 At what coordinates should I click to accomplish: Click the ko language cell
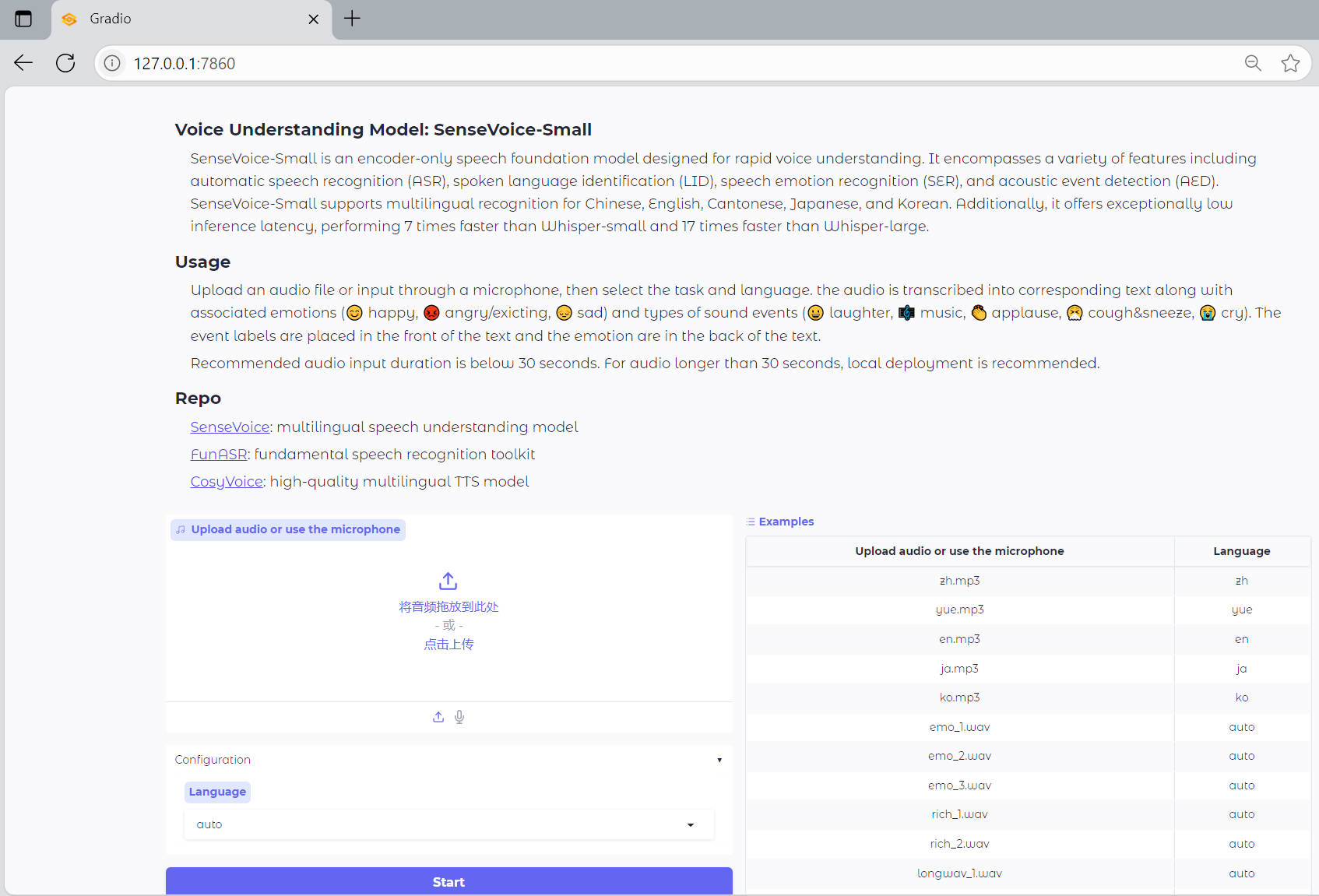1242,697
